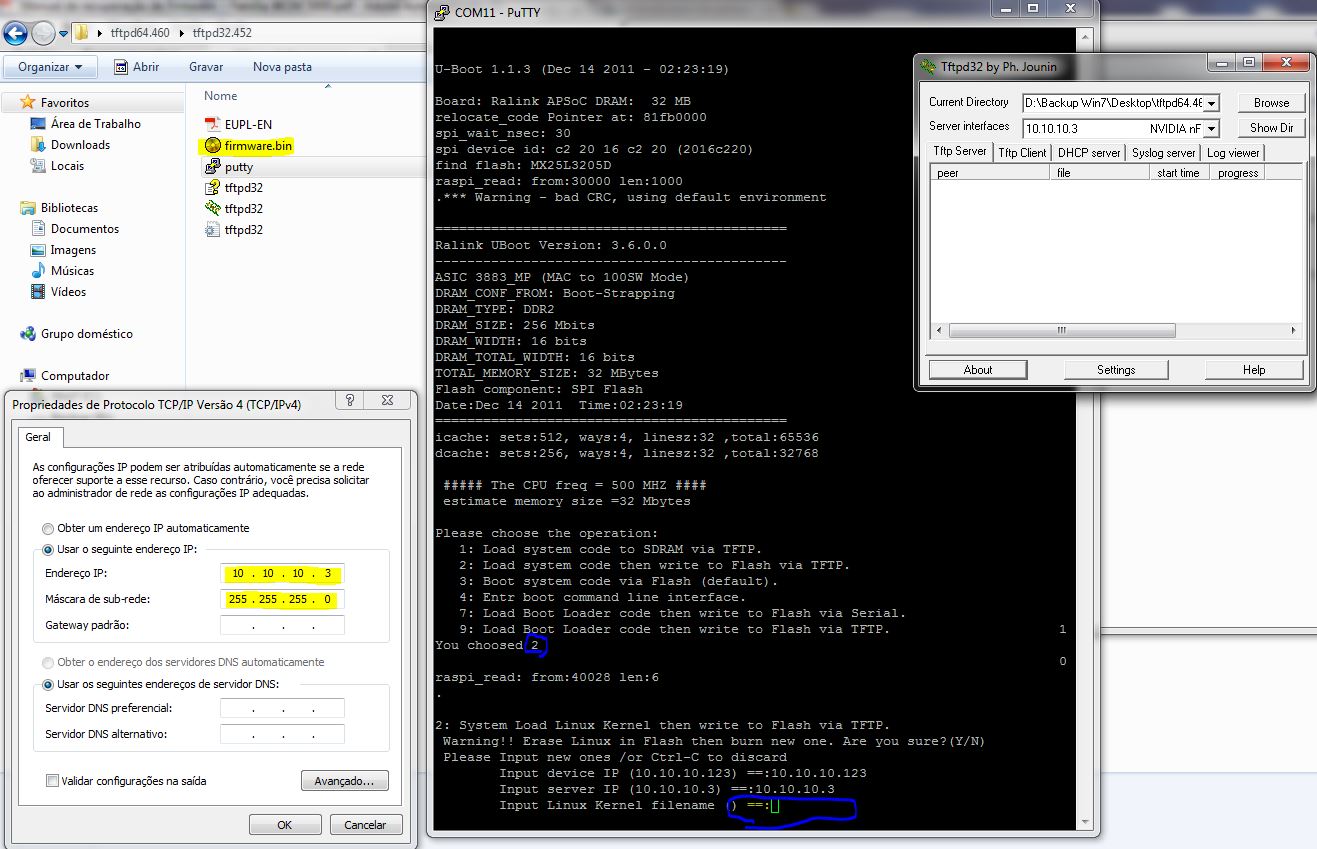The height and width of the screenshot is (849, 1317).
Task: Sort files by the Nome column header
Action: [221, 96]
